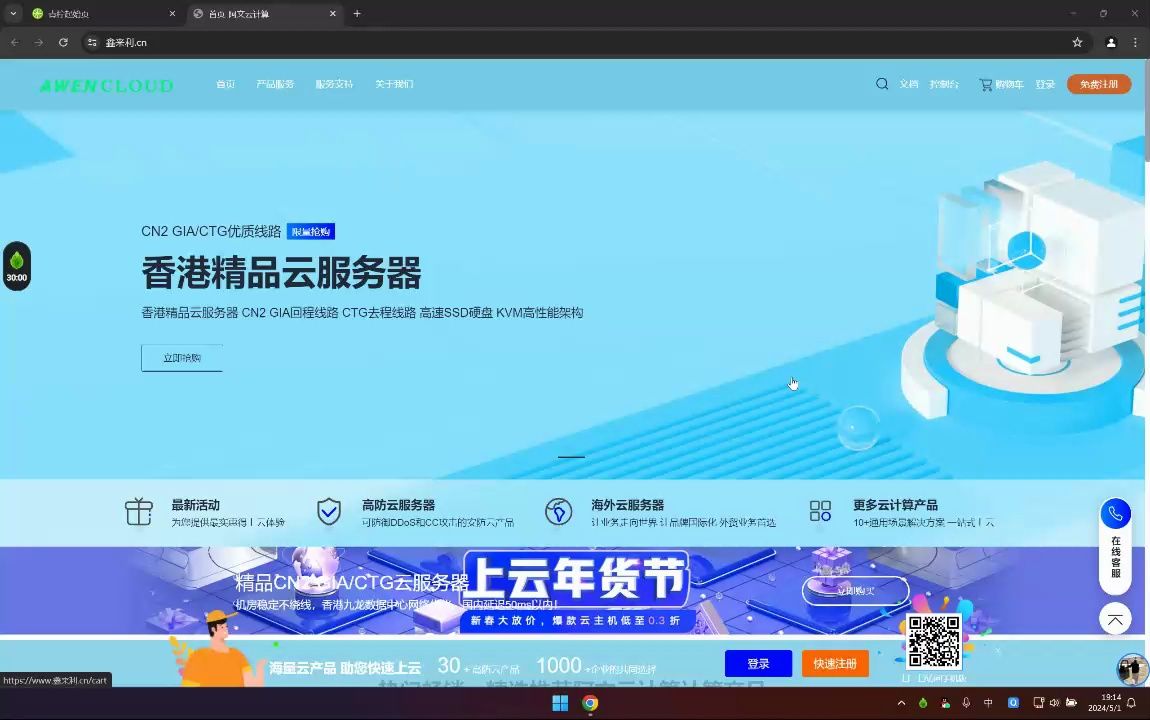The height and width of the screenshot is (720, 1150).
Task: Click the carousel position indicator below the banner
Action: click(x=570, y=456)
